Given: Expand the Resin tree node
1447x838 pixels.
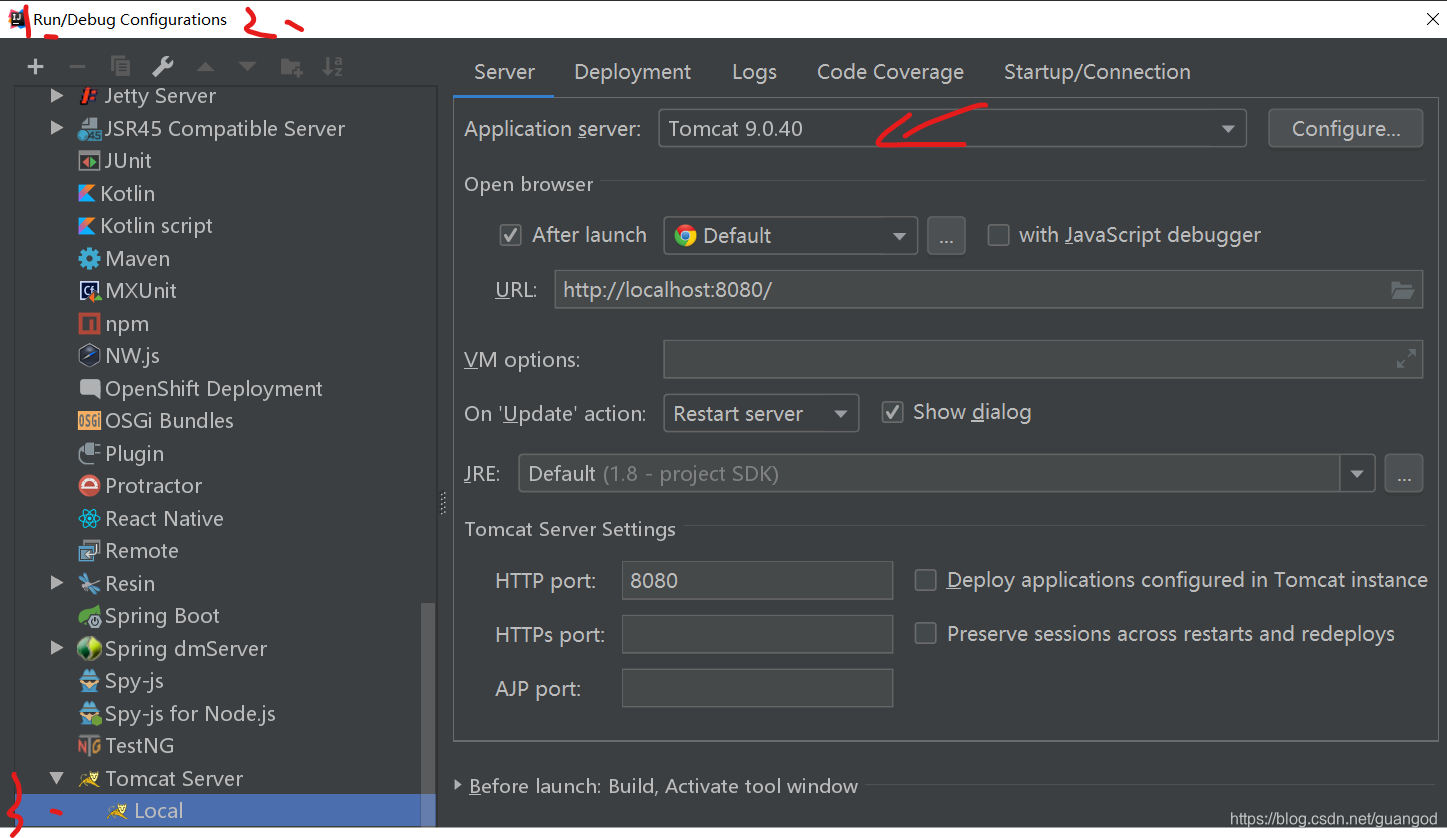Looking at the screenshot, I should tap(57, 584).
